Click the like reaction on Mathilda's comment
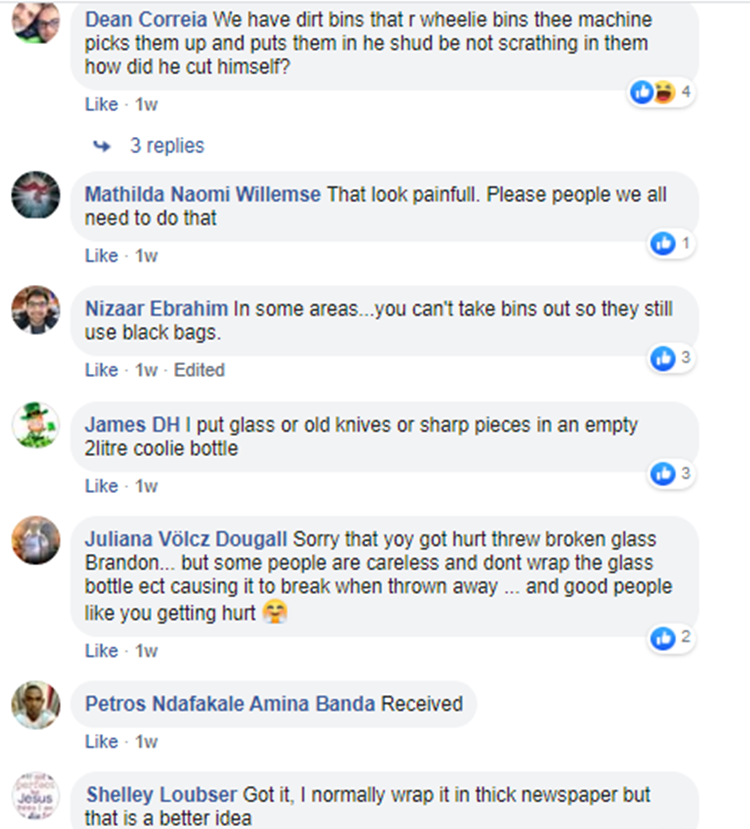The height and width of the screenshot is (829, 750). pos(663,244)
